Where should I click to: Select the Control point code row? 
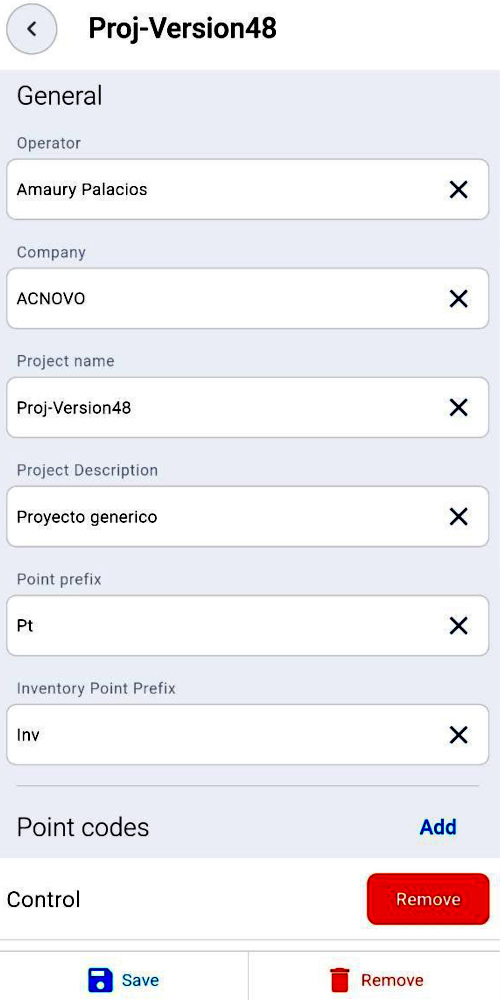(x=250, y=899)
